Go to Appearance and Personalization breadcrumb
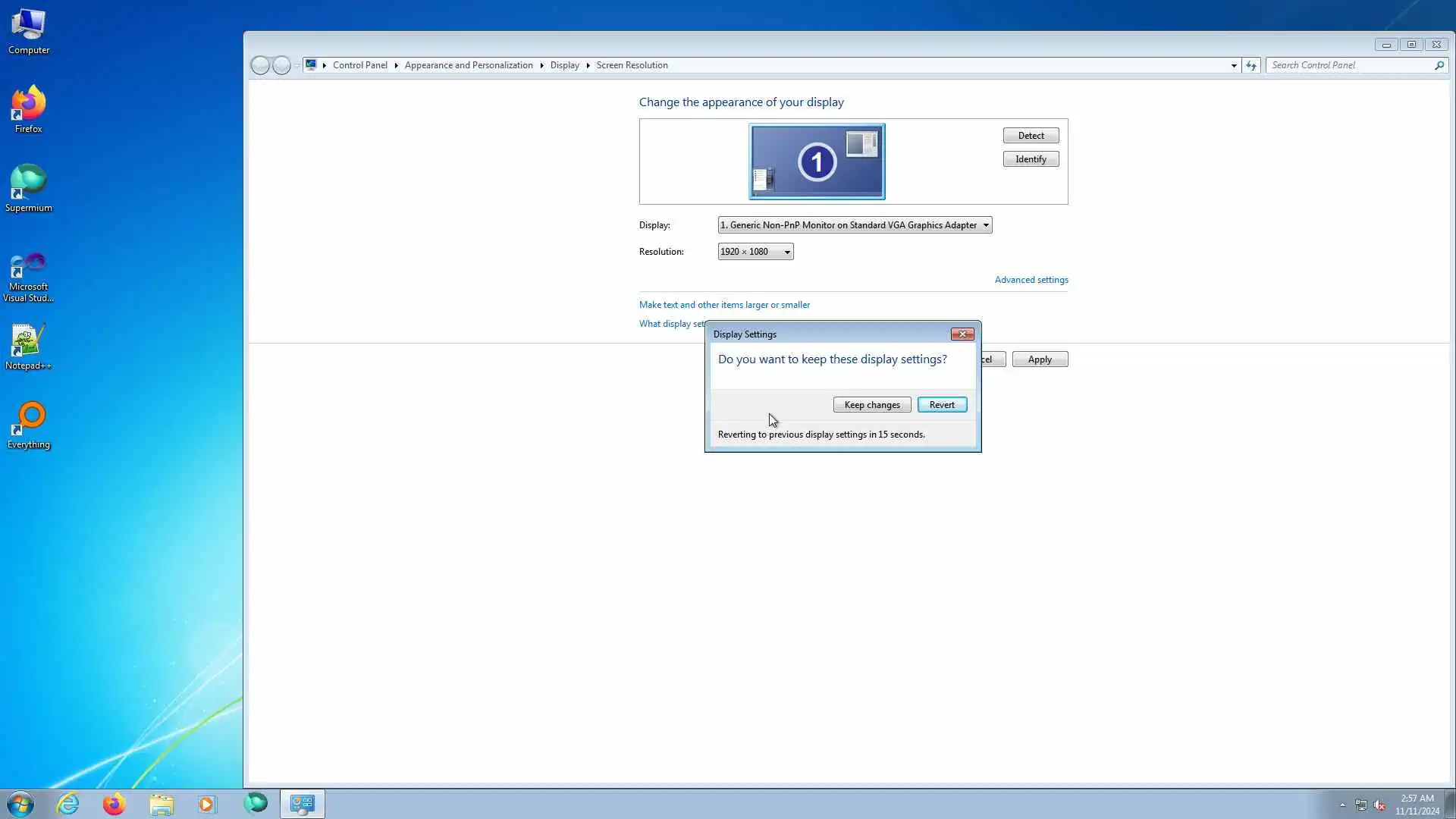Viewport: 1456px width, 819px height. pyautogui.click(x=468, y=65)
